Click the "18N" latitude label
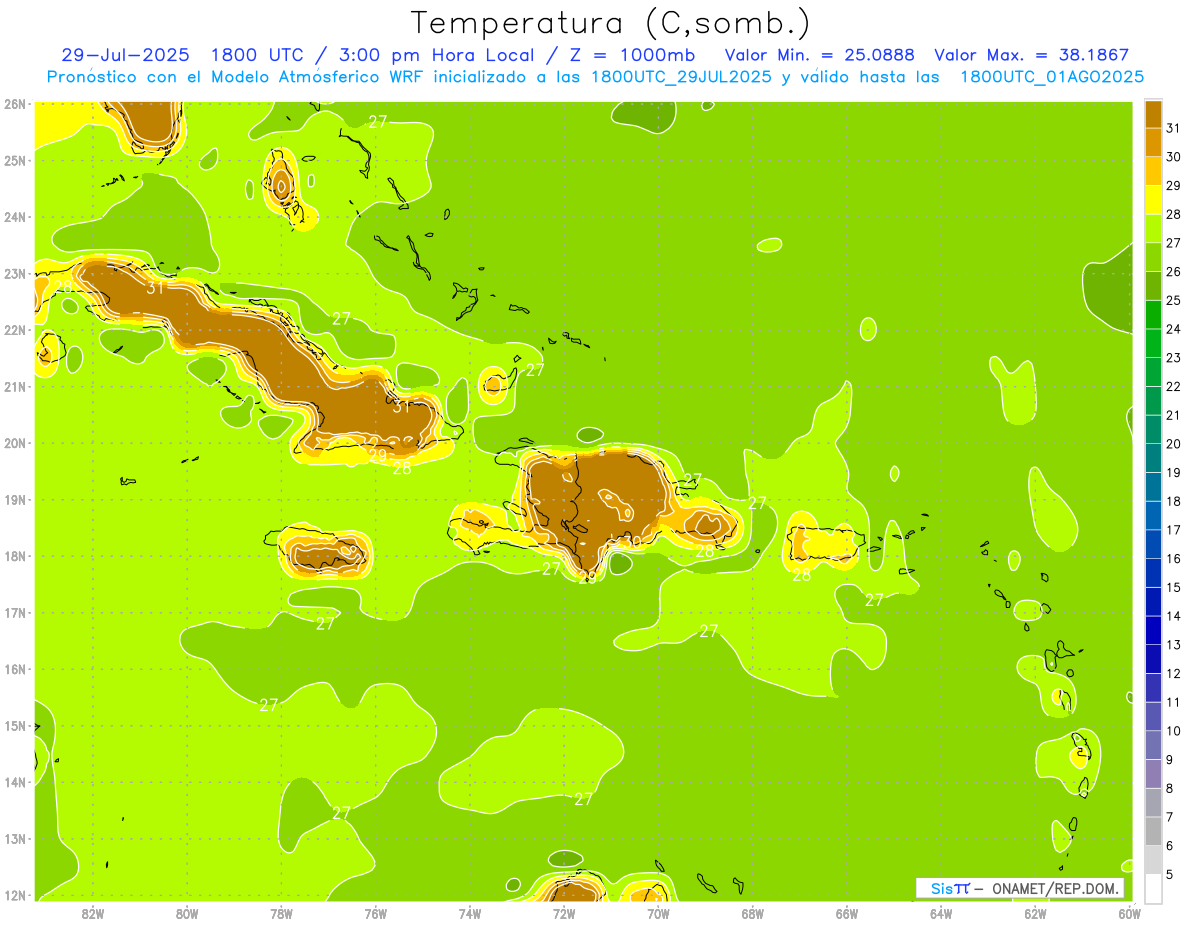Image resolution: width=1200 pixels, height=927 pixels. click(x=15, y=556)
